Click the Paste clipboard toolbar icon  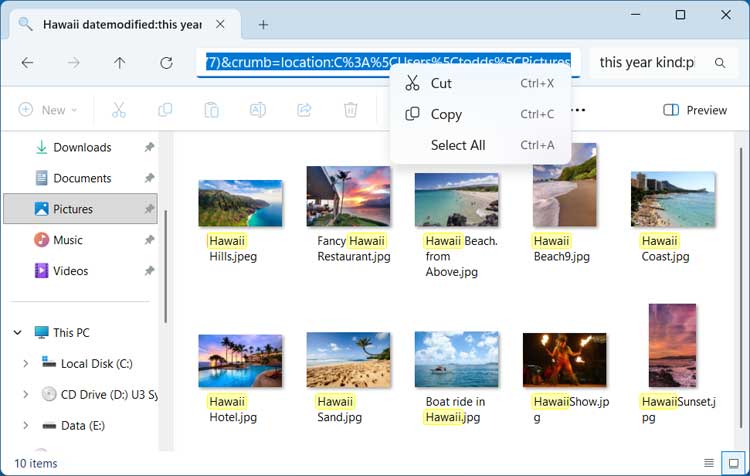[211, 110]
